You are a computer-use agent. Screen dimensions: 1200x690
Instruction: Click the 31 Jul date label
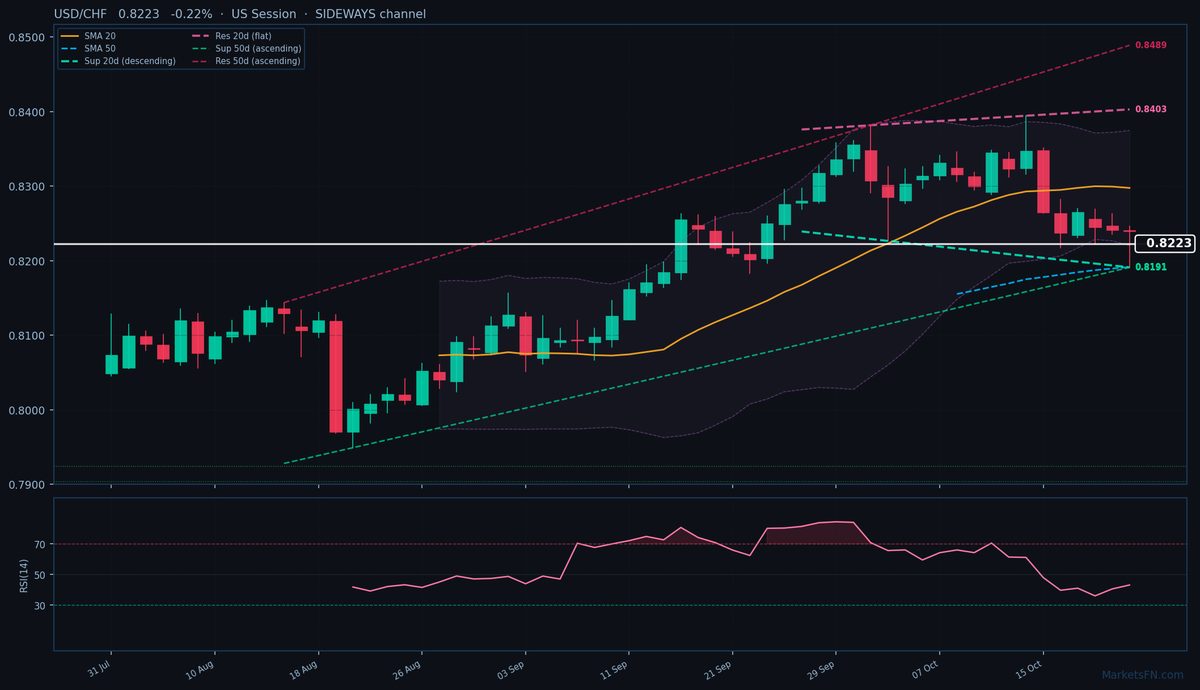coord(101,667)
